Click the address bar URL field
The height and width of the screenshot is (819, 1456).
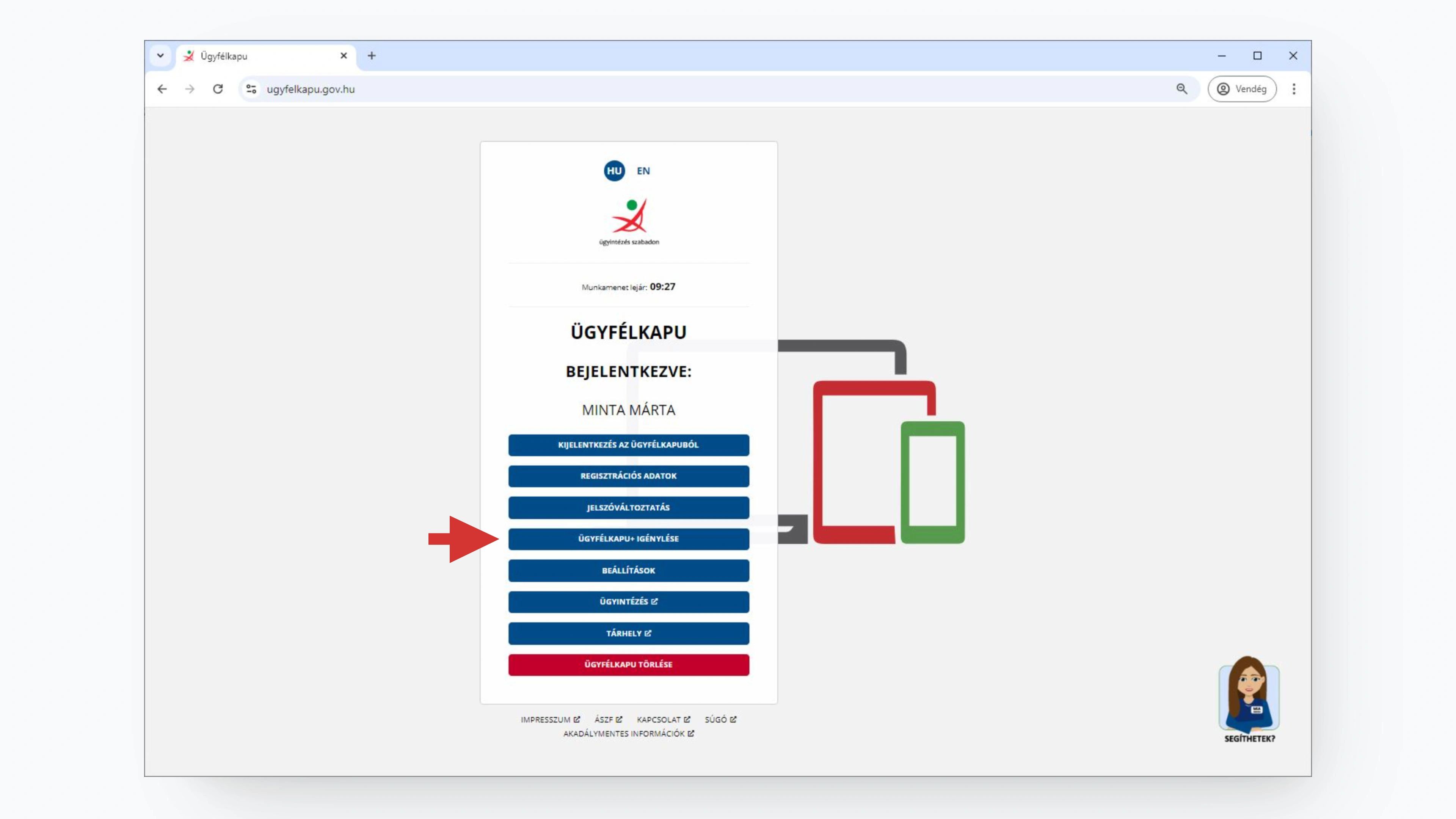pos(678,89)
